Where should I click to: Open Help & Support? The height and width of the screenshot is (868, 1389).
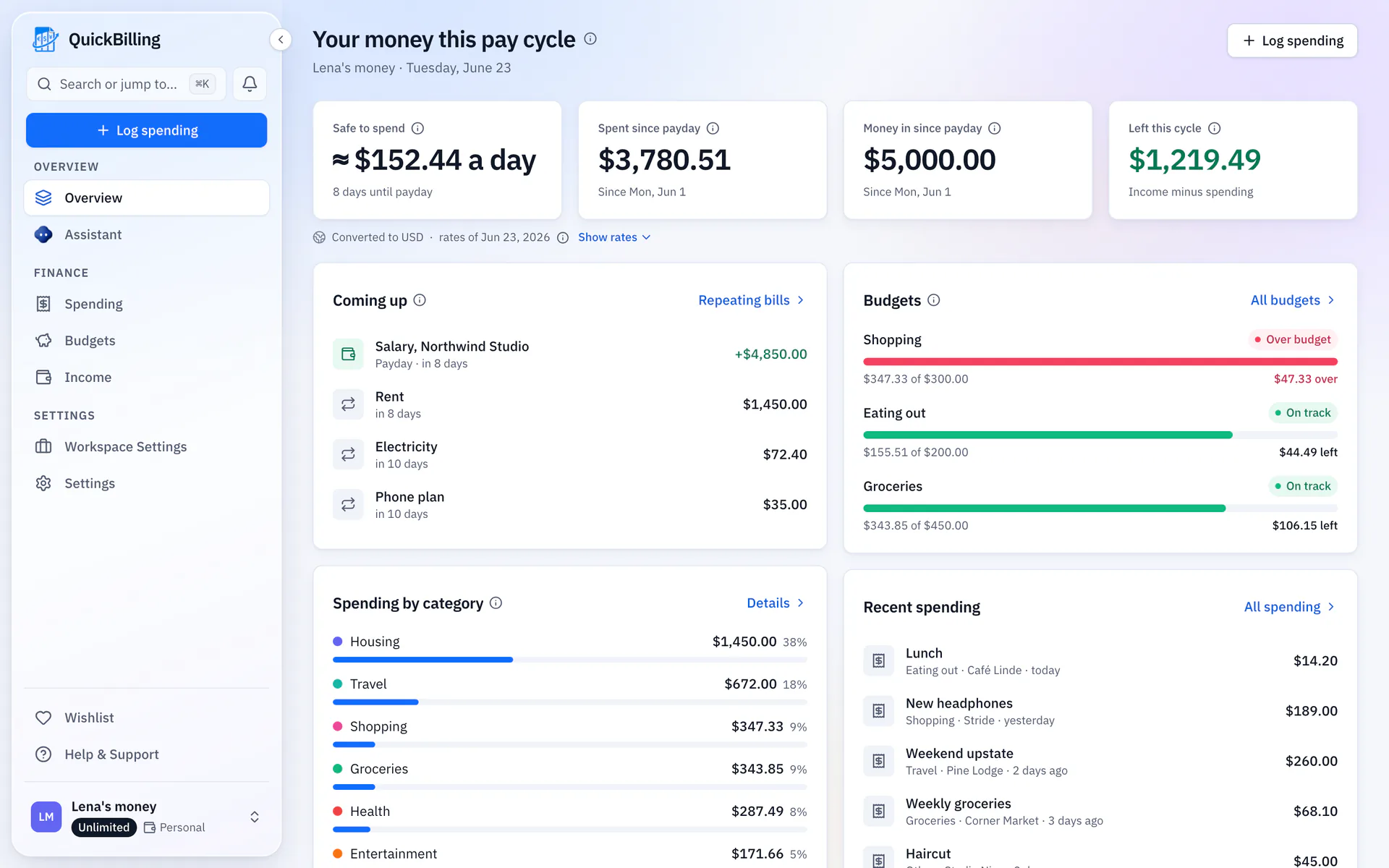(146, 754)
